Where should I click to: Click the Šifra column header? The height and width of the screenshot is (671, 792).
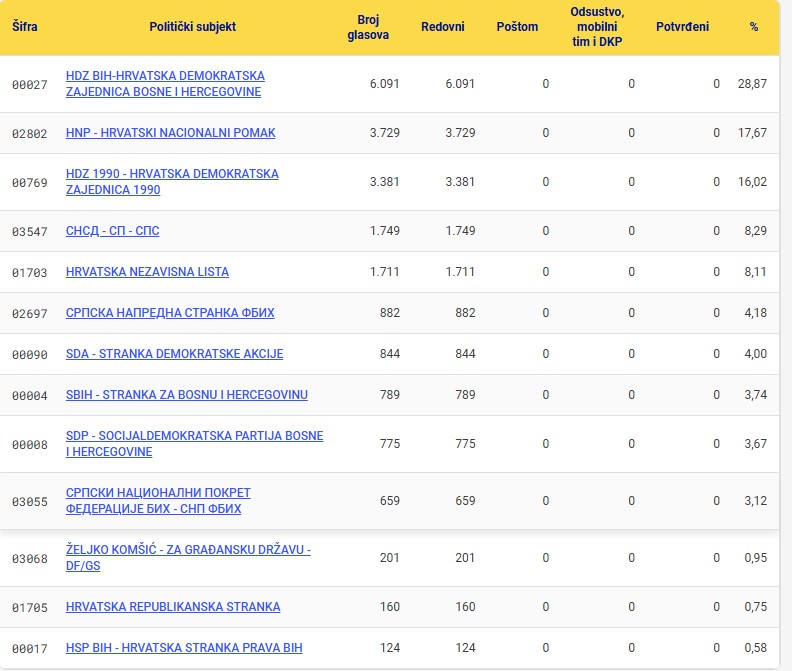click(25, 27)
